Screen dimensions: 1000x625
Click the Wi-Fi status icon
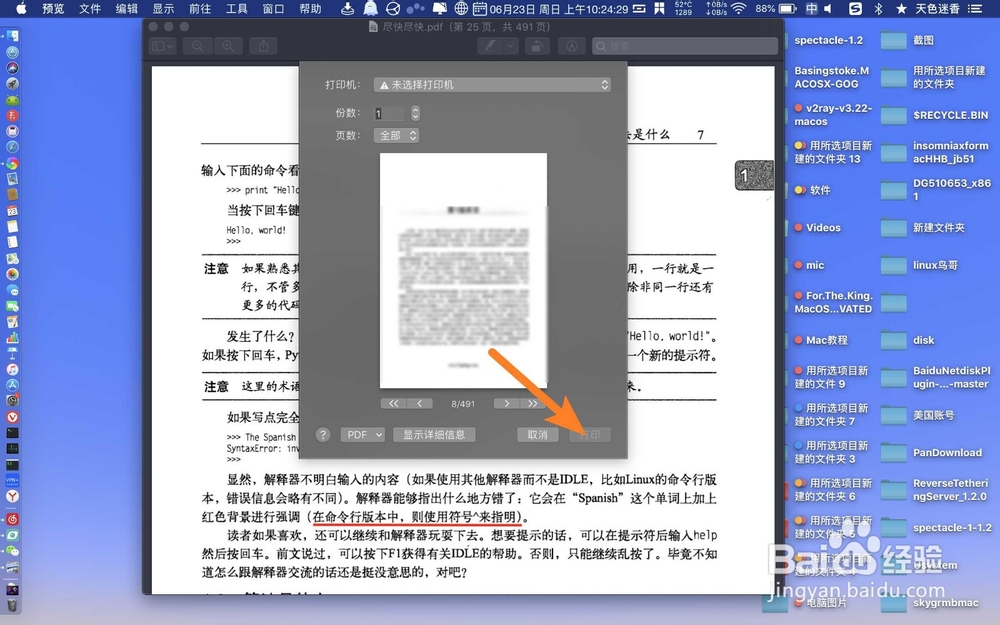tap(739, 8)
